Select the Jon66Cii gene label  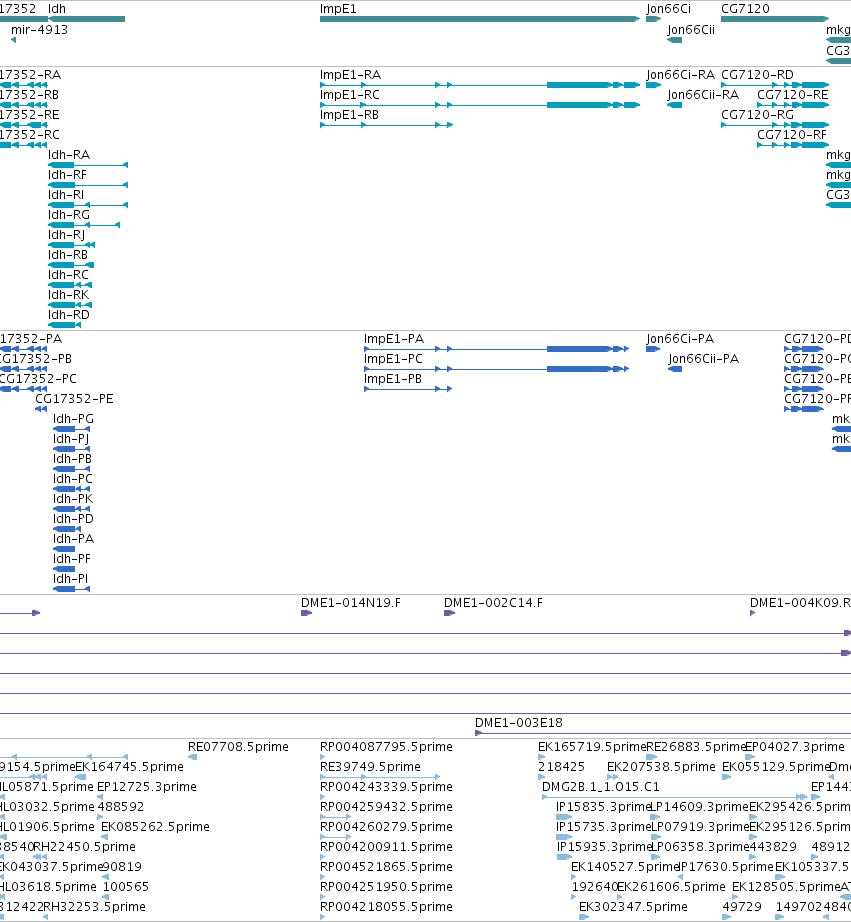[x=691, y=30]
